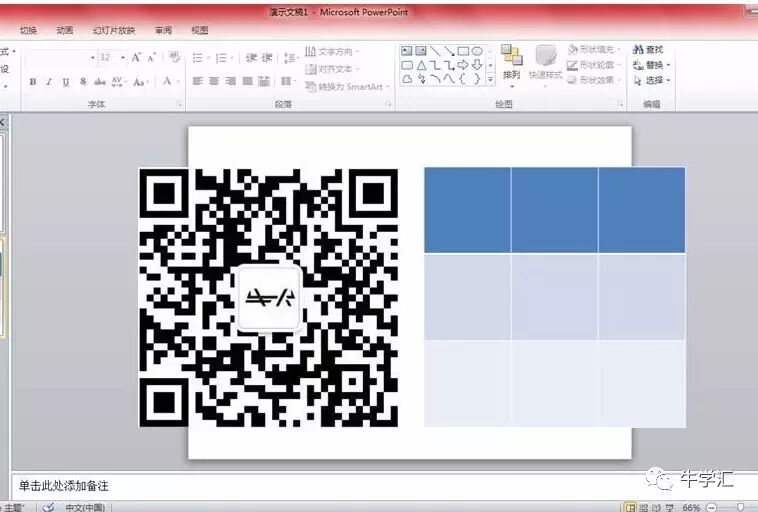This screenshot has width=758, height=512.
Task: Select the down block arrow shape
Action: 477,65
